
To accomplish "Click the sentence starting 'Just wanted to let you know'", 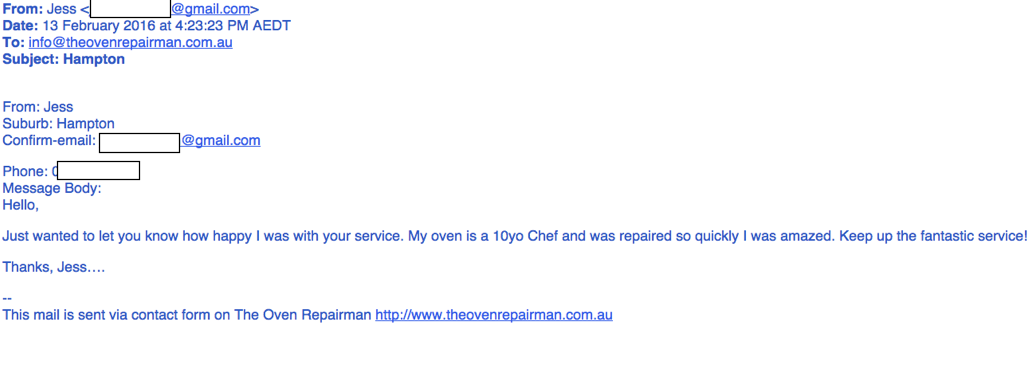I will [x=514, y=235].
